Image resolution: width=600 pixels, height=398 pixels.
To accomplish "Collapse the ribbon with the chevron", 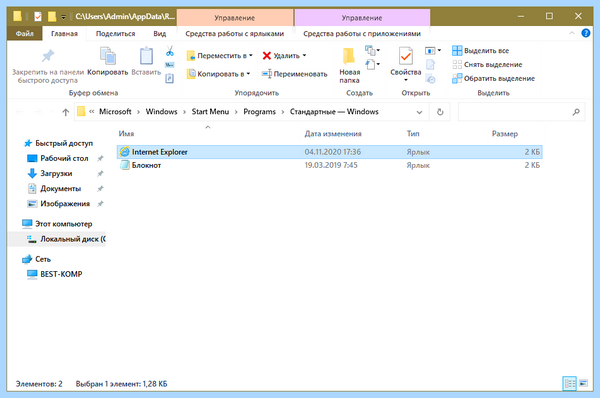I will click(x=572, y=33).
